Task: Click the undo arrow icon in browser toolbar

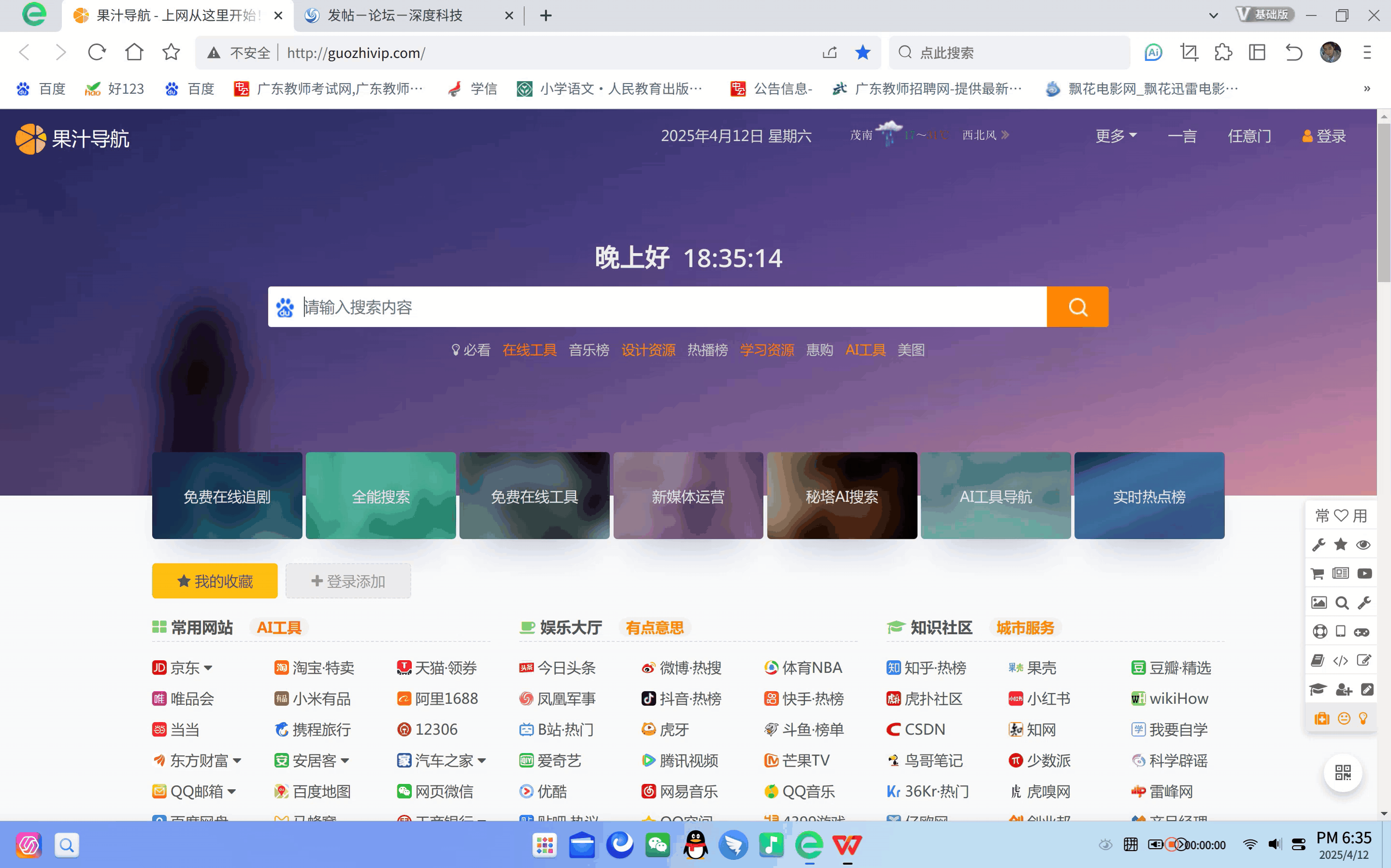Action: [1294, 53]
